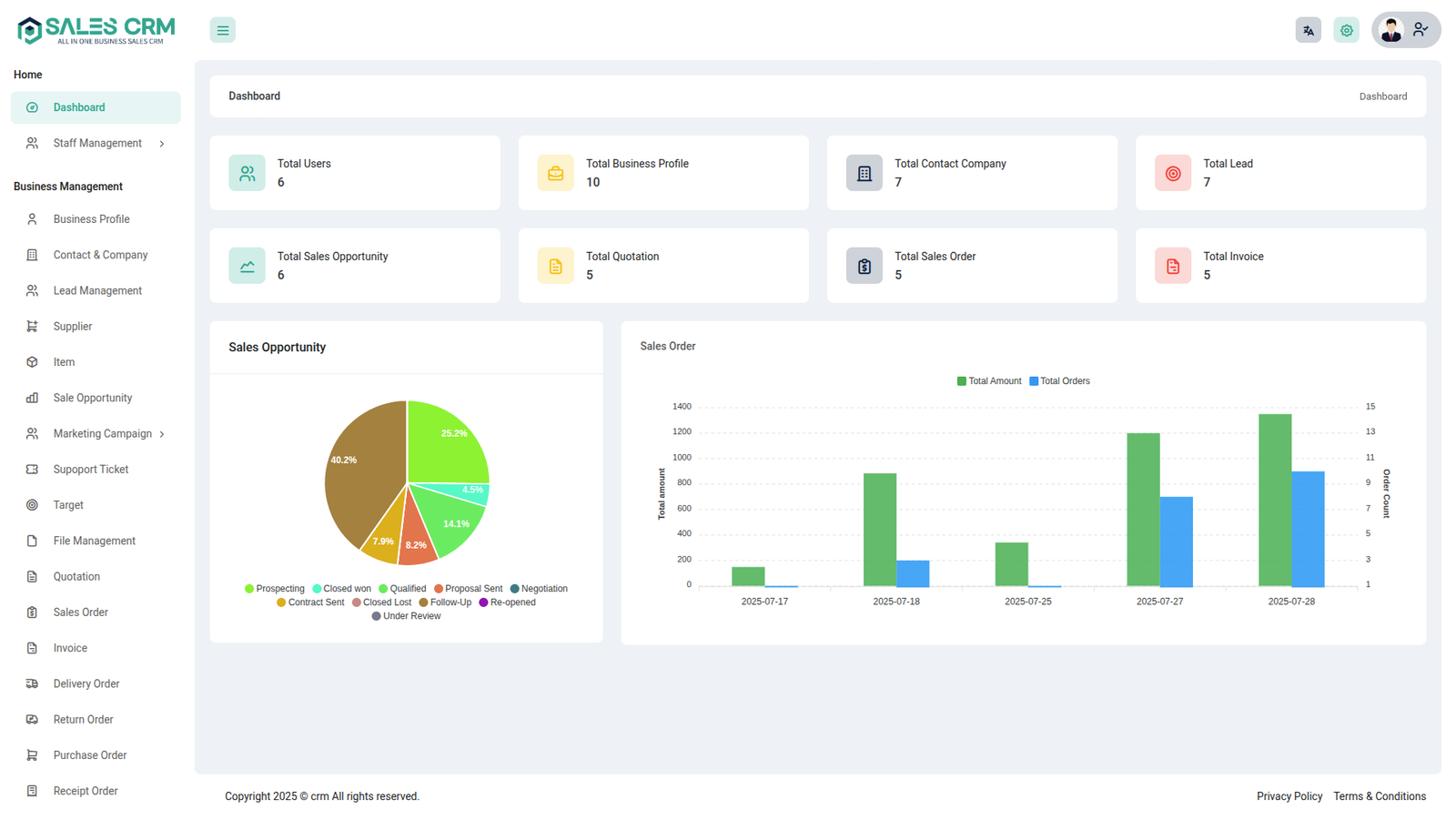Expand the Staff Management submenu

(x=162, y=144)
